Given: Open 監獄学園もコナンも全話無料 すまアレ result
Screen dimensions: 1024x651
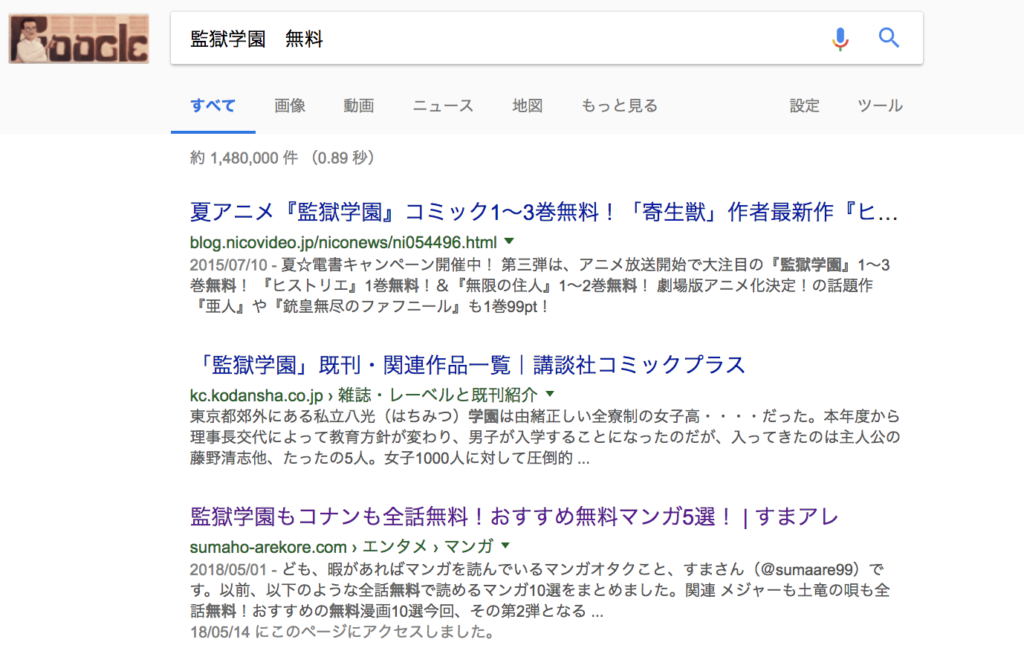Looking at the screenshot, I should [514, 516].
